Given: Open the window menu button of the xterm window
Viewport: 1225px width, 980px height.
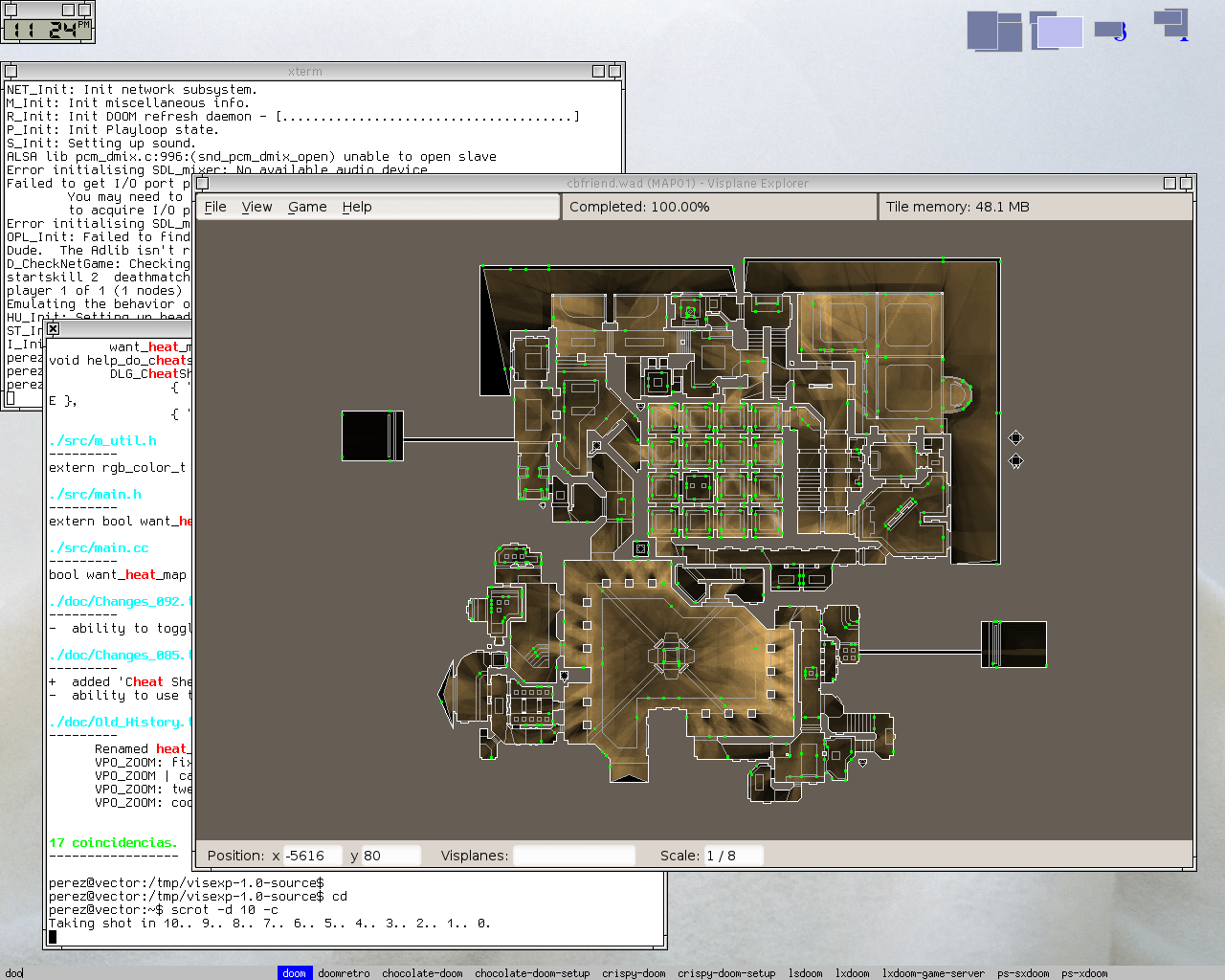Looking at the screenshot, I should click(11, 71).
